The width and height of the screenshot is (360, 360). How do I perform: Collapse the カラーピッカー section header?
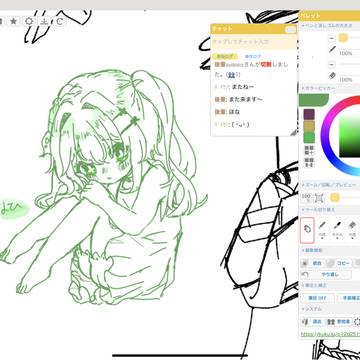[330, 88]
